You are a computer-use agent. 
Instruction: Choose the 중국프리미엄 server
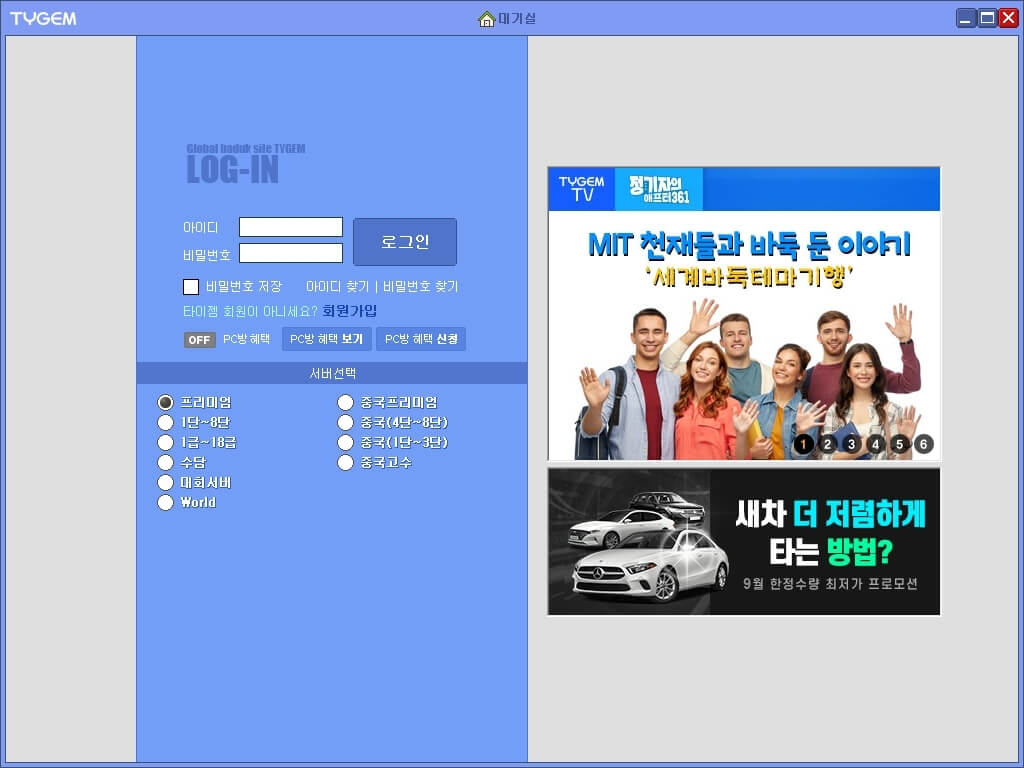pyautogui.click(x=345, y=402)
